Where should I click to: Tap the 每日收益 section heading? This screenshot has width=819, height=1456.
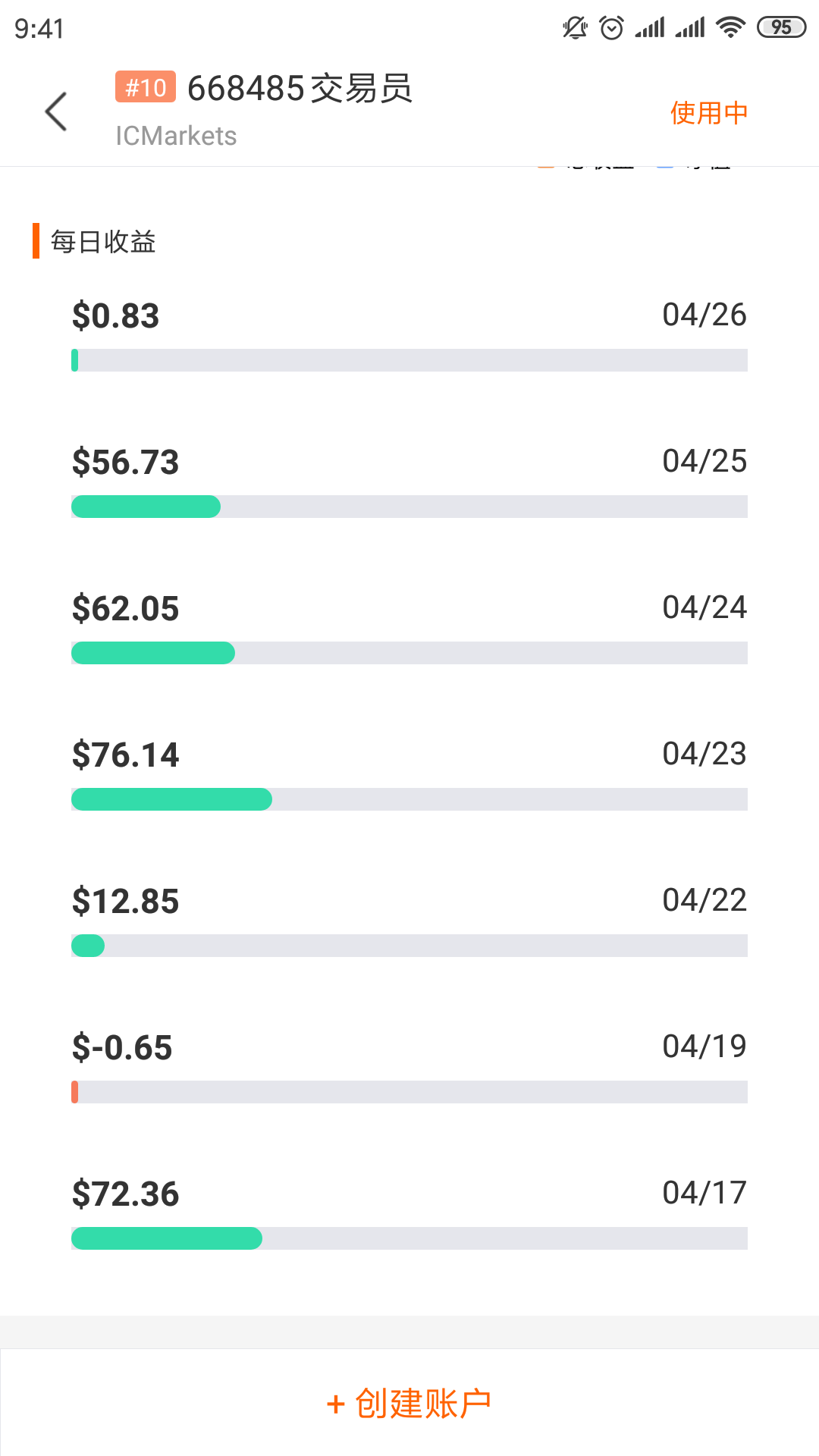pyautogui.click(x=102, y=241)
